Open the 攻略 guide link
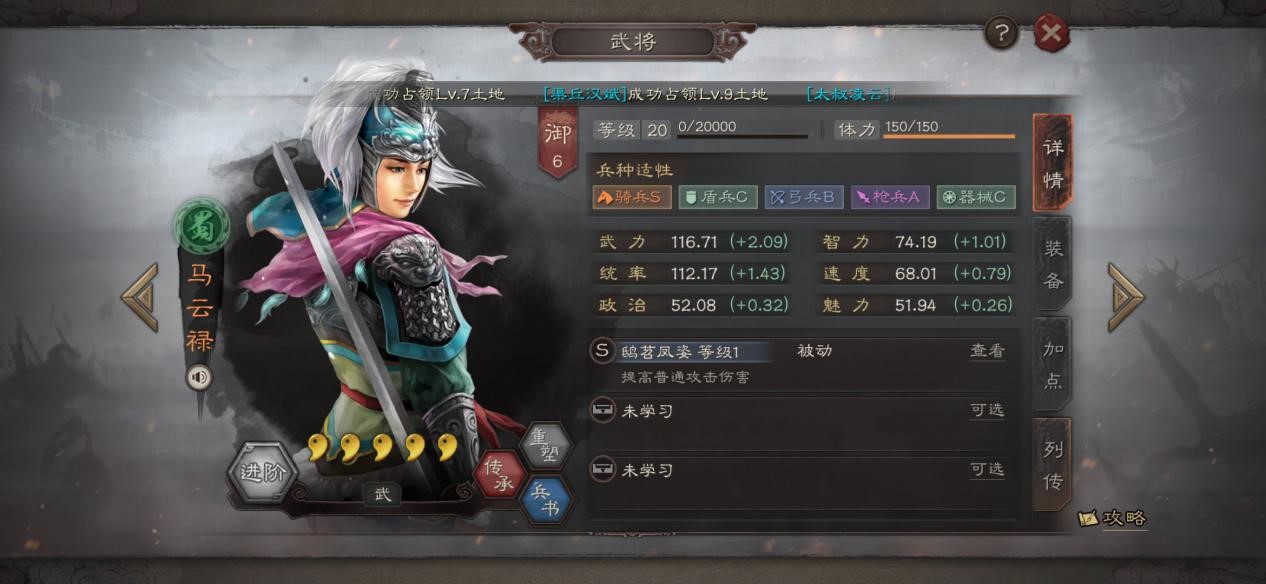The height and width of the screenshot is (584, 1266). 1113,518
